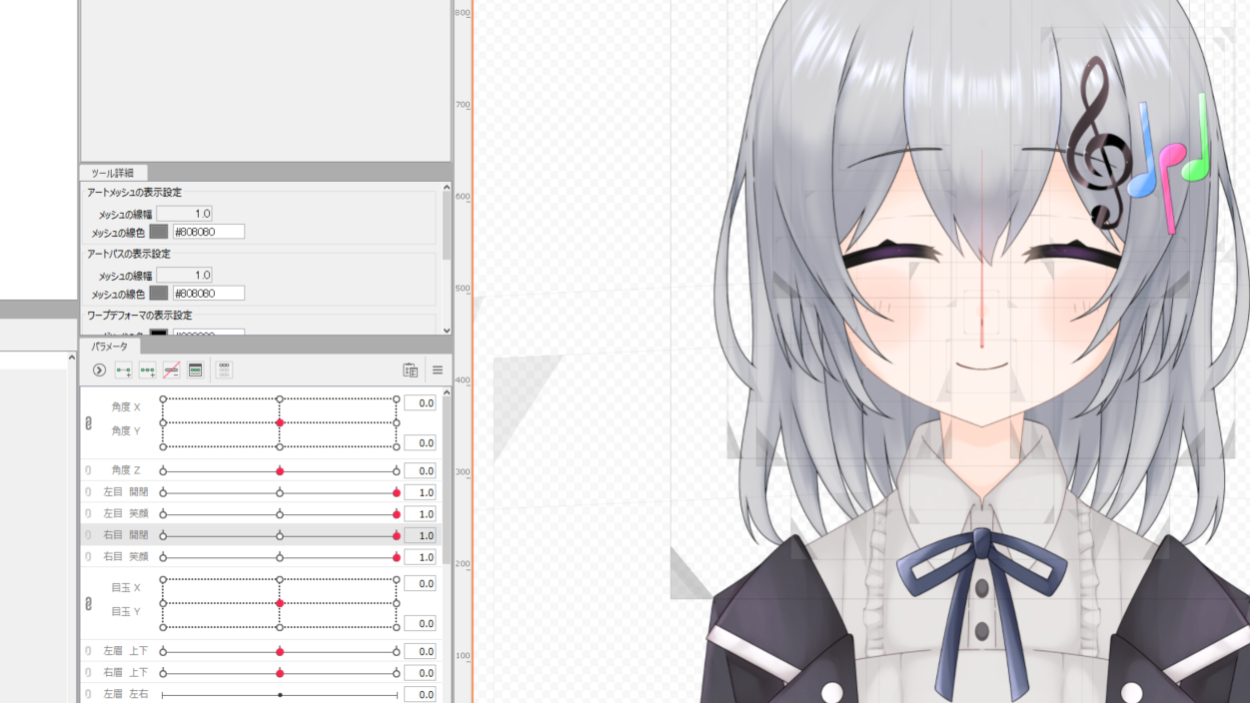Toggle the link icon beside 角度 Z

(88, 471)
